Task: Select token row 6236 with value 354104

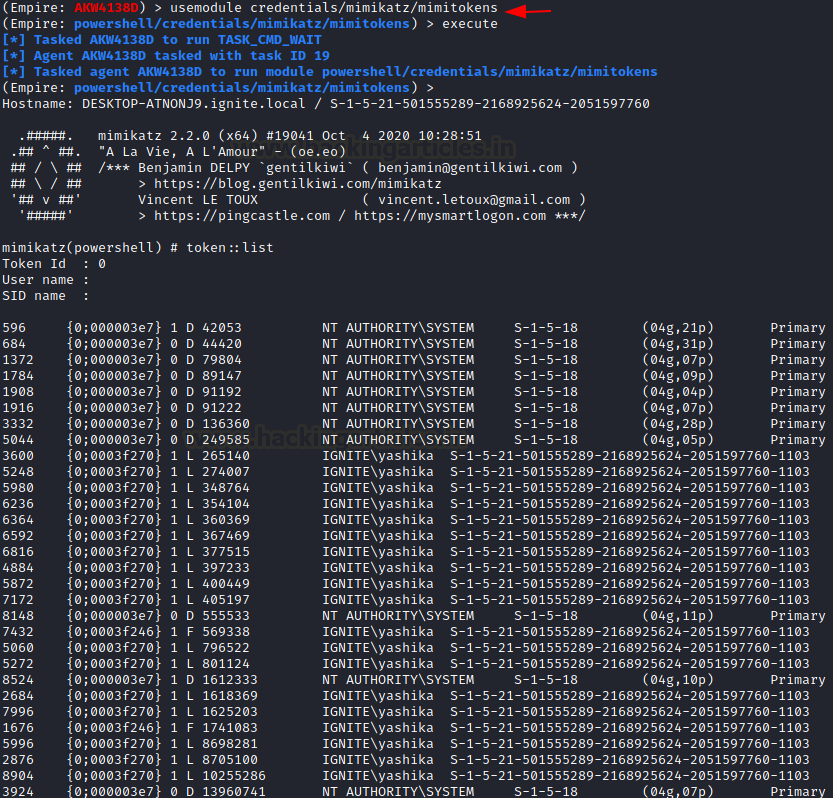Action: click(x=406, y=504)
